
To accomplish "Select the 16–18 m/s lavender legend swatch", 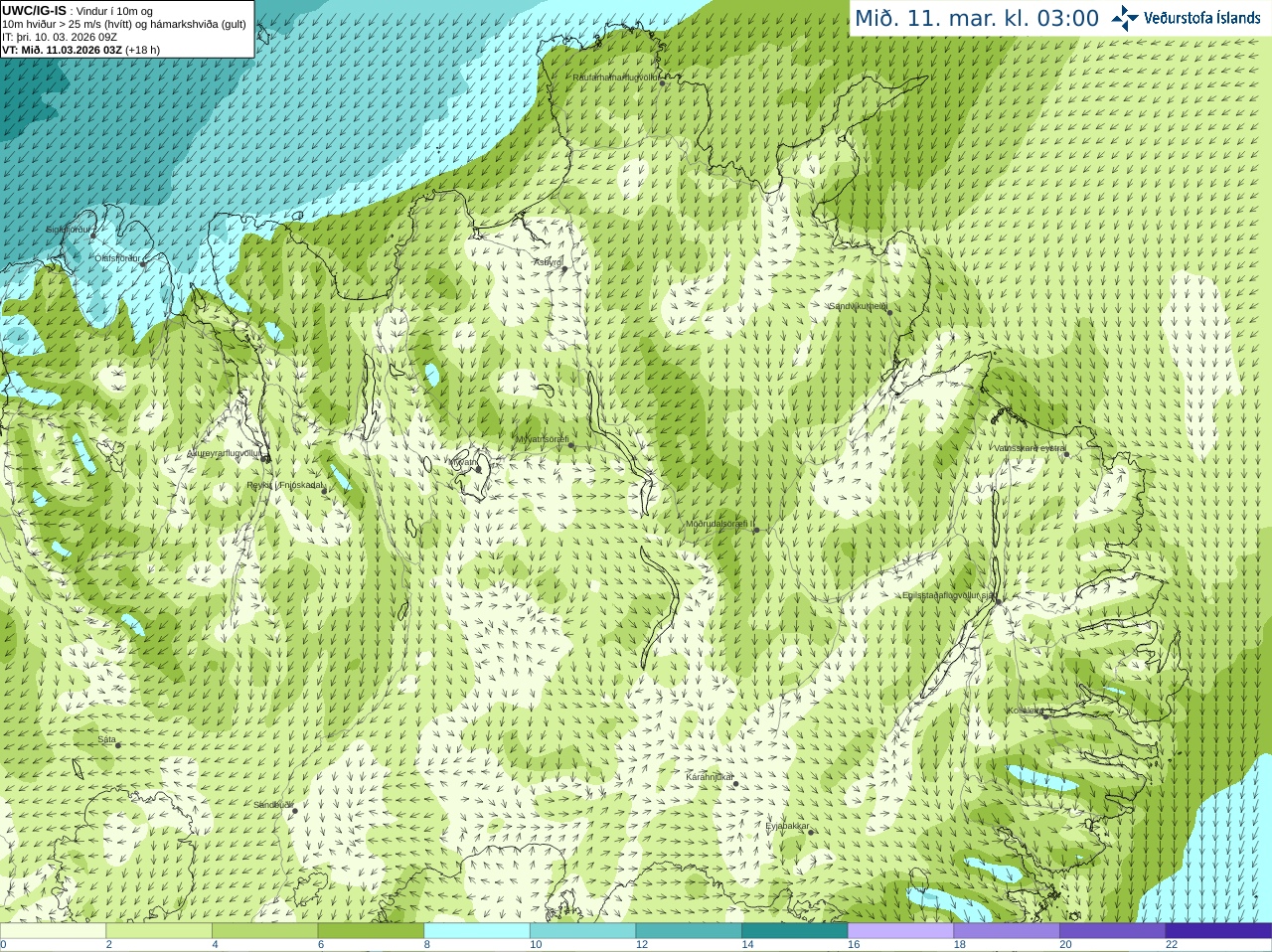I will coord(900,931).
